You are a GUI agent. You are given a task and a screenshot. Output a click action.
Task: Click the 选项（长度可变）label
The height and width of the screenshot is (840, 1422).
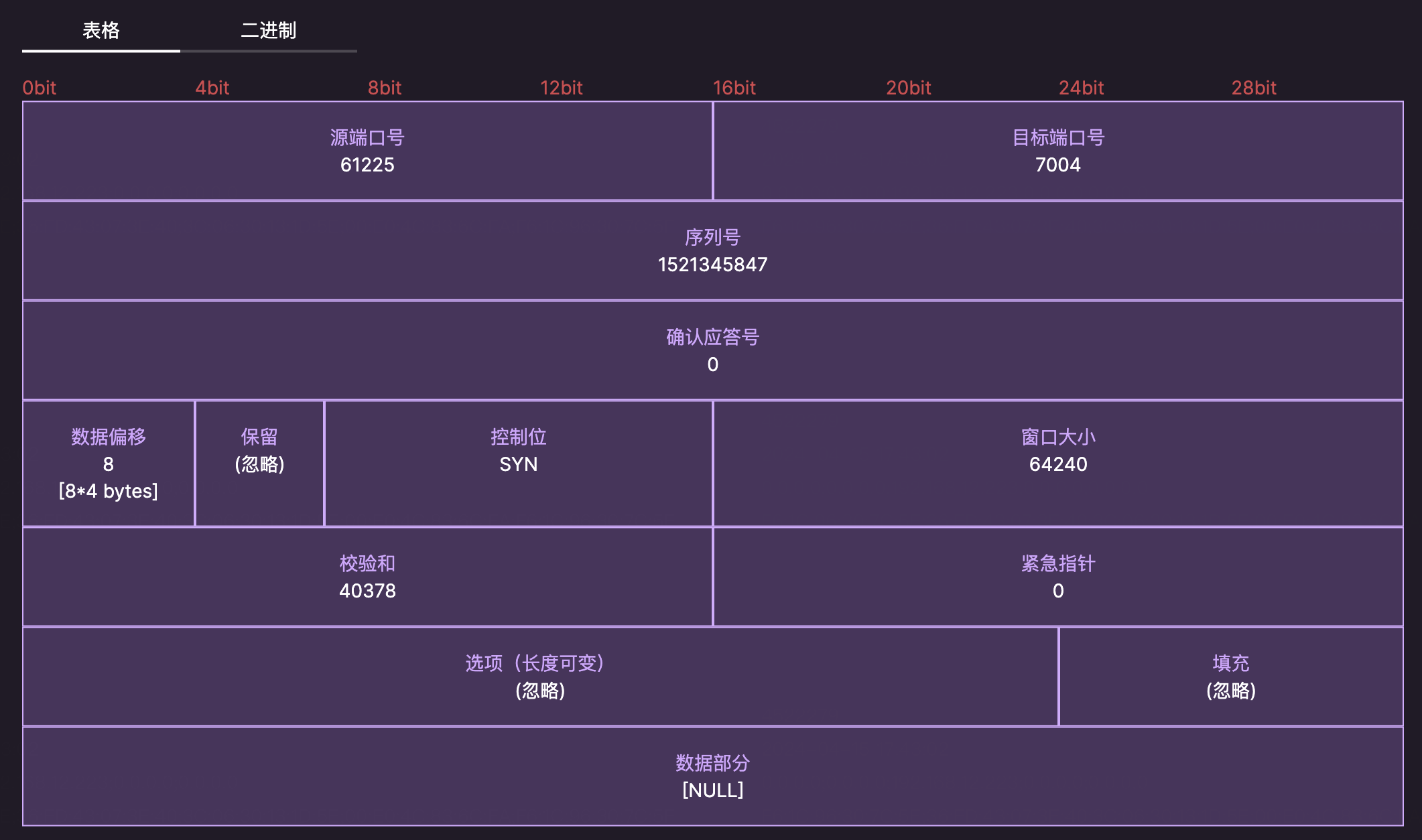[x=535, y=663]
